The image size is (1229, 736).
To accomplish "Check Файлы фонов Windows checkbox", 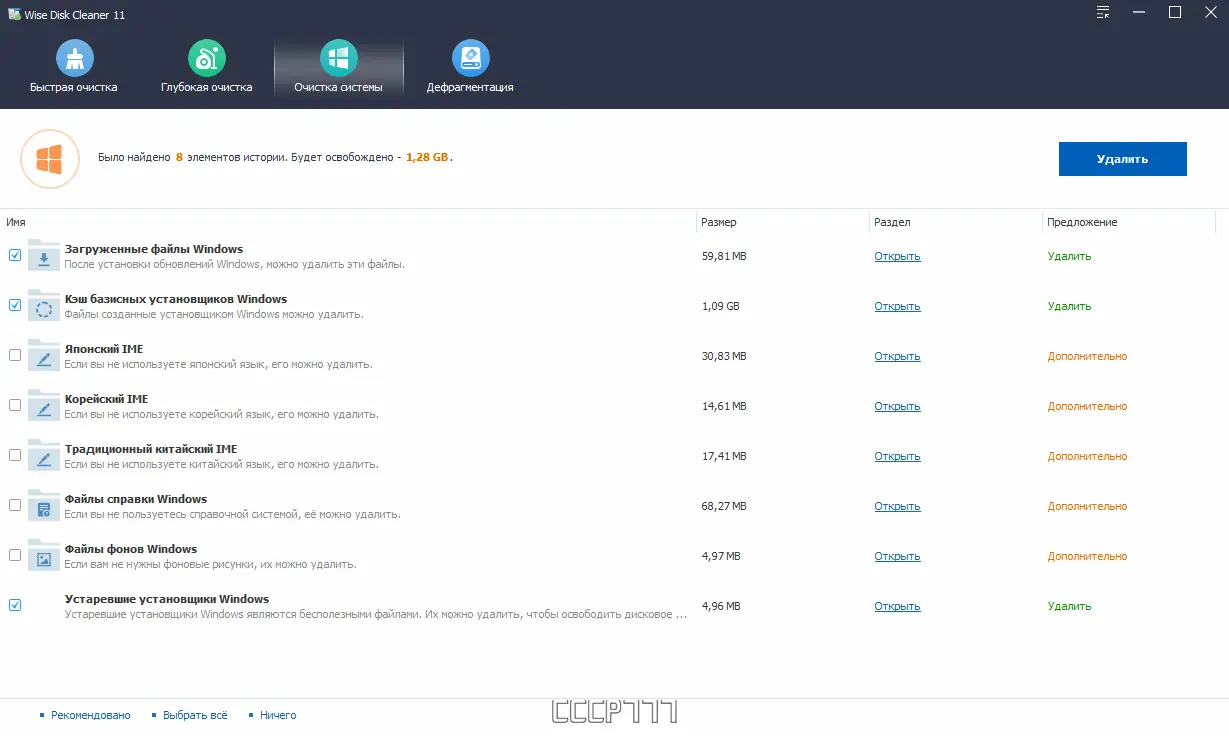I will [15, 555].
